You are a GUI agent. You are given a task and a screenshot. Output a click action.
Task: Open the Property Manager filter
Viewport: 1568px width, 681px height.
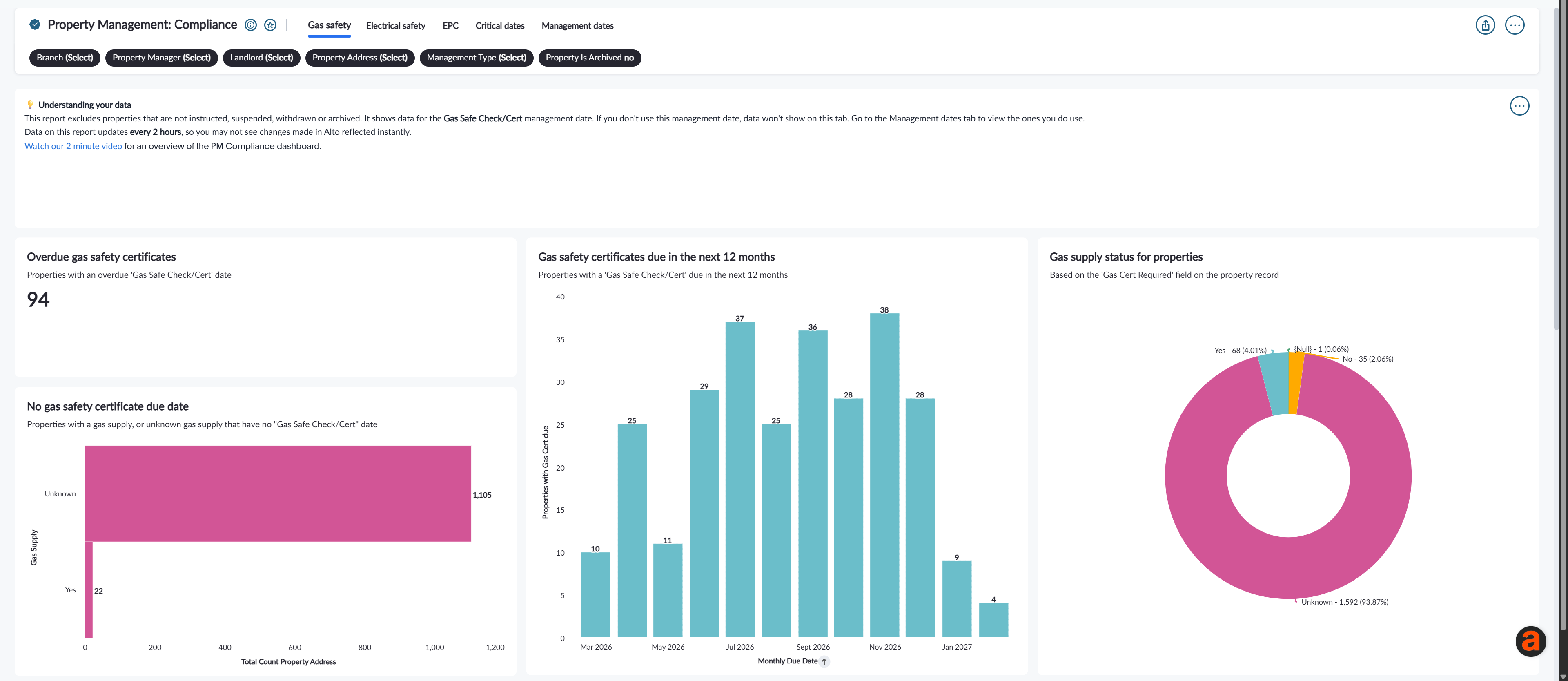161,58
